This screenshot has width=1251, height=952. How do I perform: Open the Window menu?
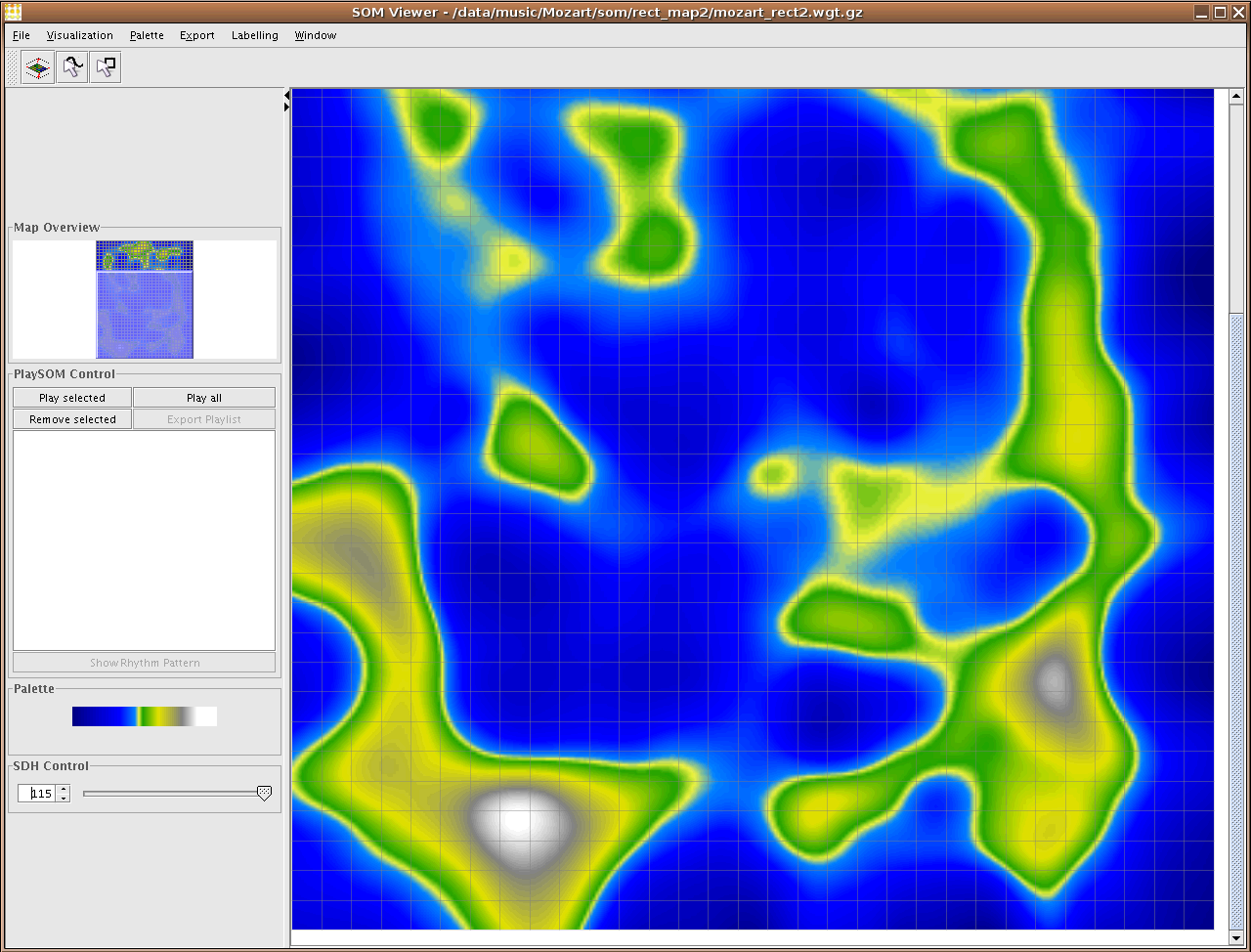click(x=315, y=35)
